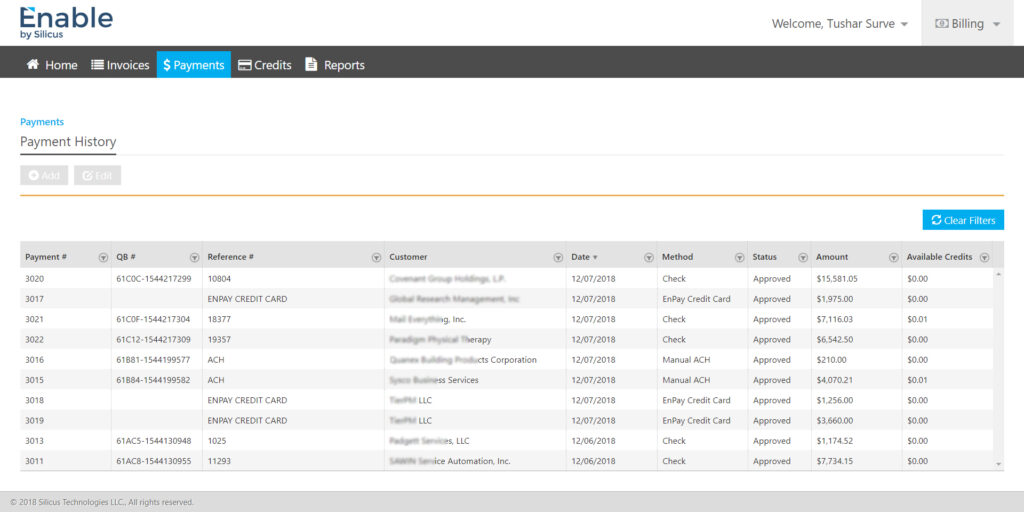Open the filter icon on Method column
The width and height of the screenshot is (1024, 512).
739,258
